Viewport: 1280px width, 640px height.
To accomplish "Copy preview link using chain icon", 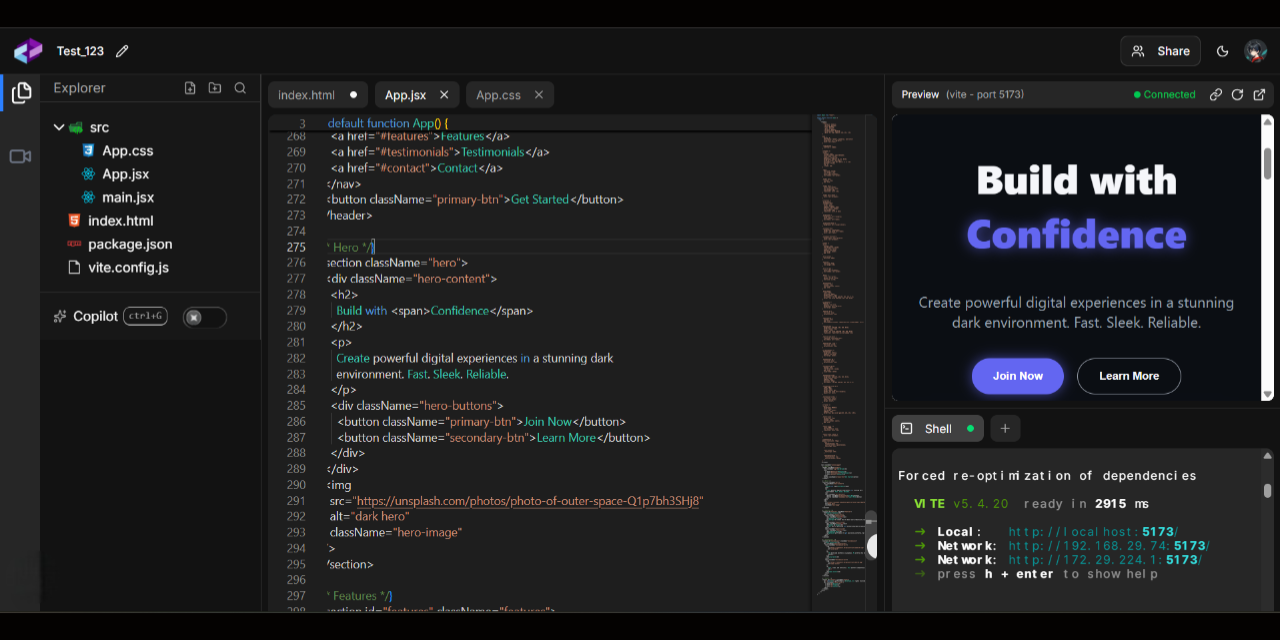I will click(x=1216, y=95).
